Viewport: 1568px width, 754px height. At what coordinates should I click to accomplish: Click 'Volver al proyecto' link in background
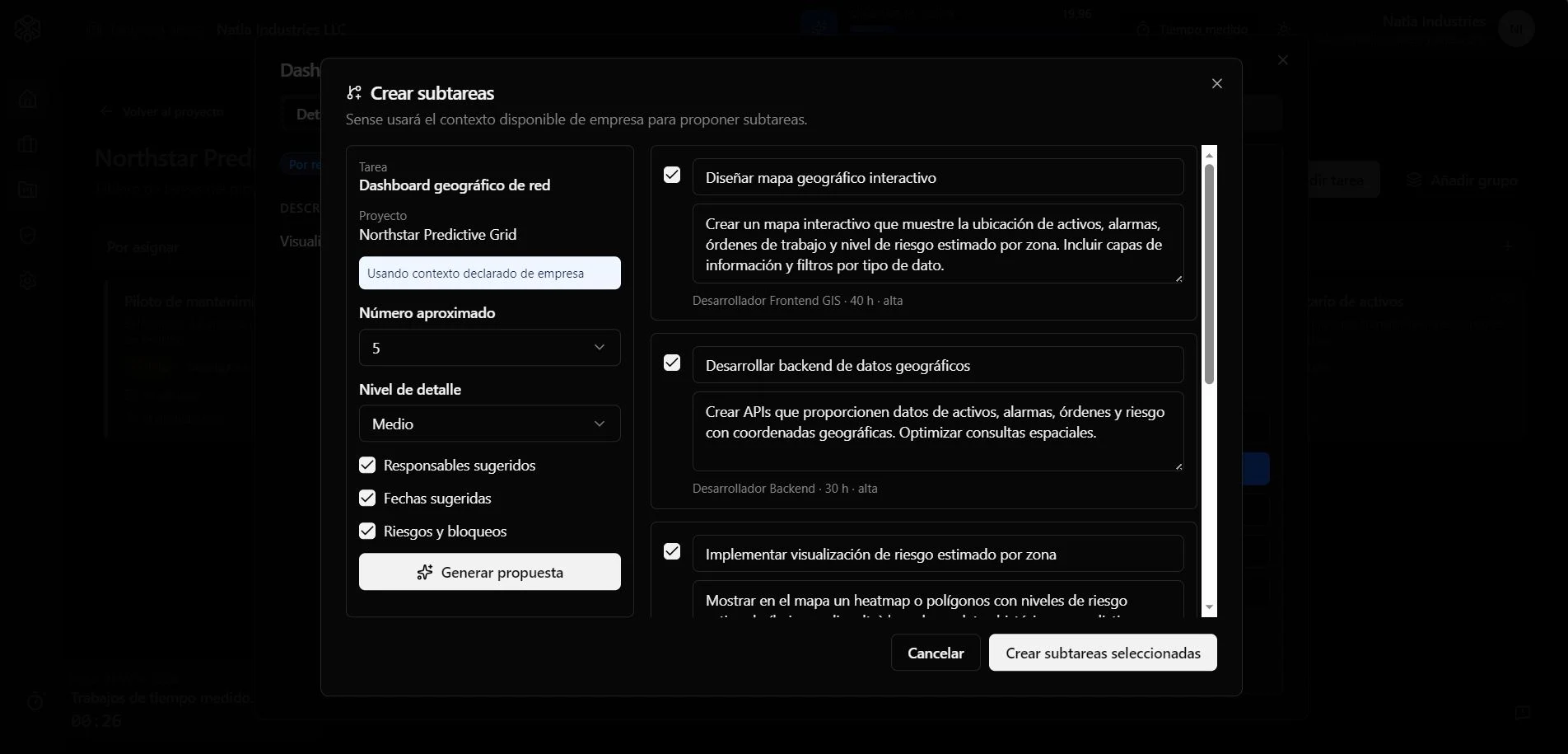coord(162,111)
